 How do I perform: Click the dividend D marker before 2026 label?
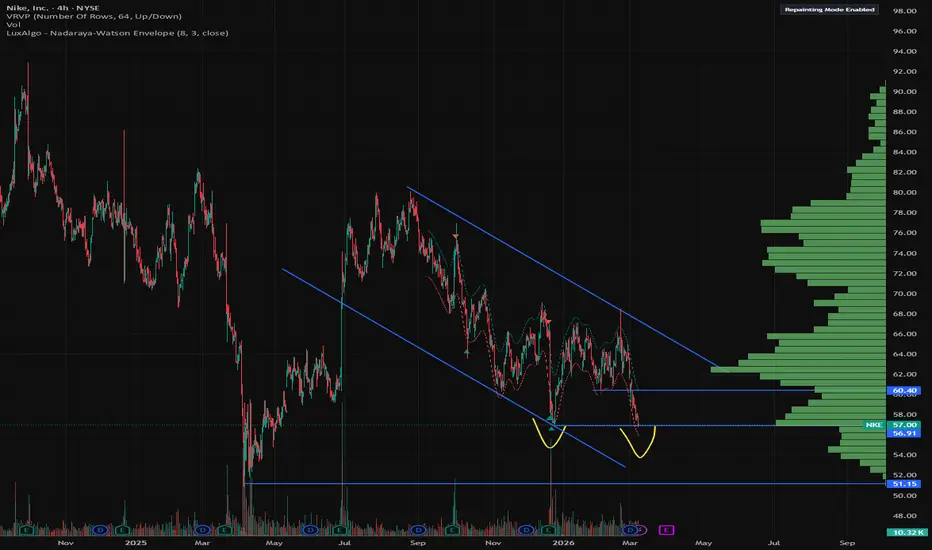tap(526, 530)
